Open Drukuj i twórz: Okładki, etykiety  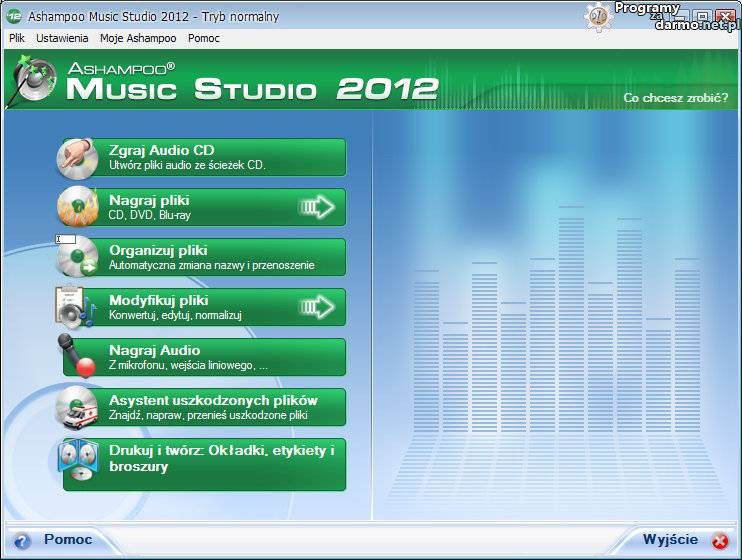point(204,464)
